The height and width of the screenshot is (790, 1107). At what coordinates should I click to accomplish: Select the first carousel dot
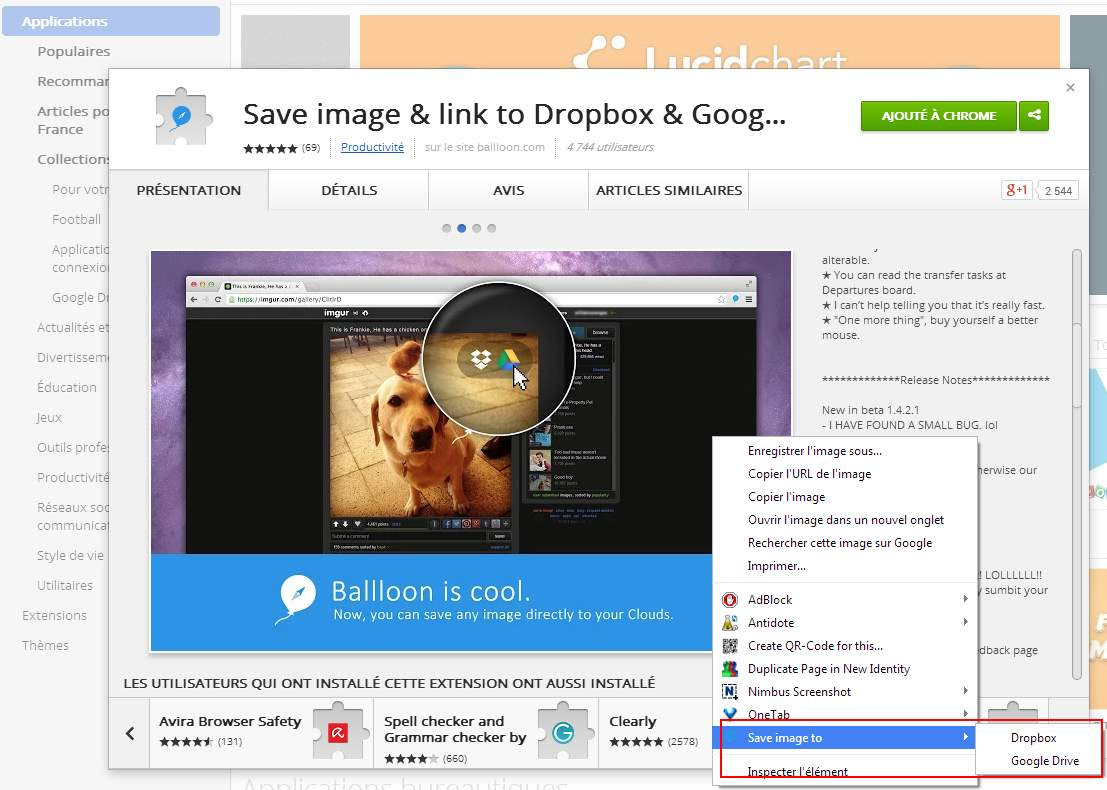pos(446,228)
